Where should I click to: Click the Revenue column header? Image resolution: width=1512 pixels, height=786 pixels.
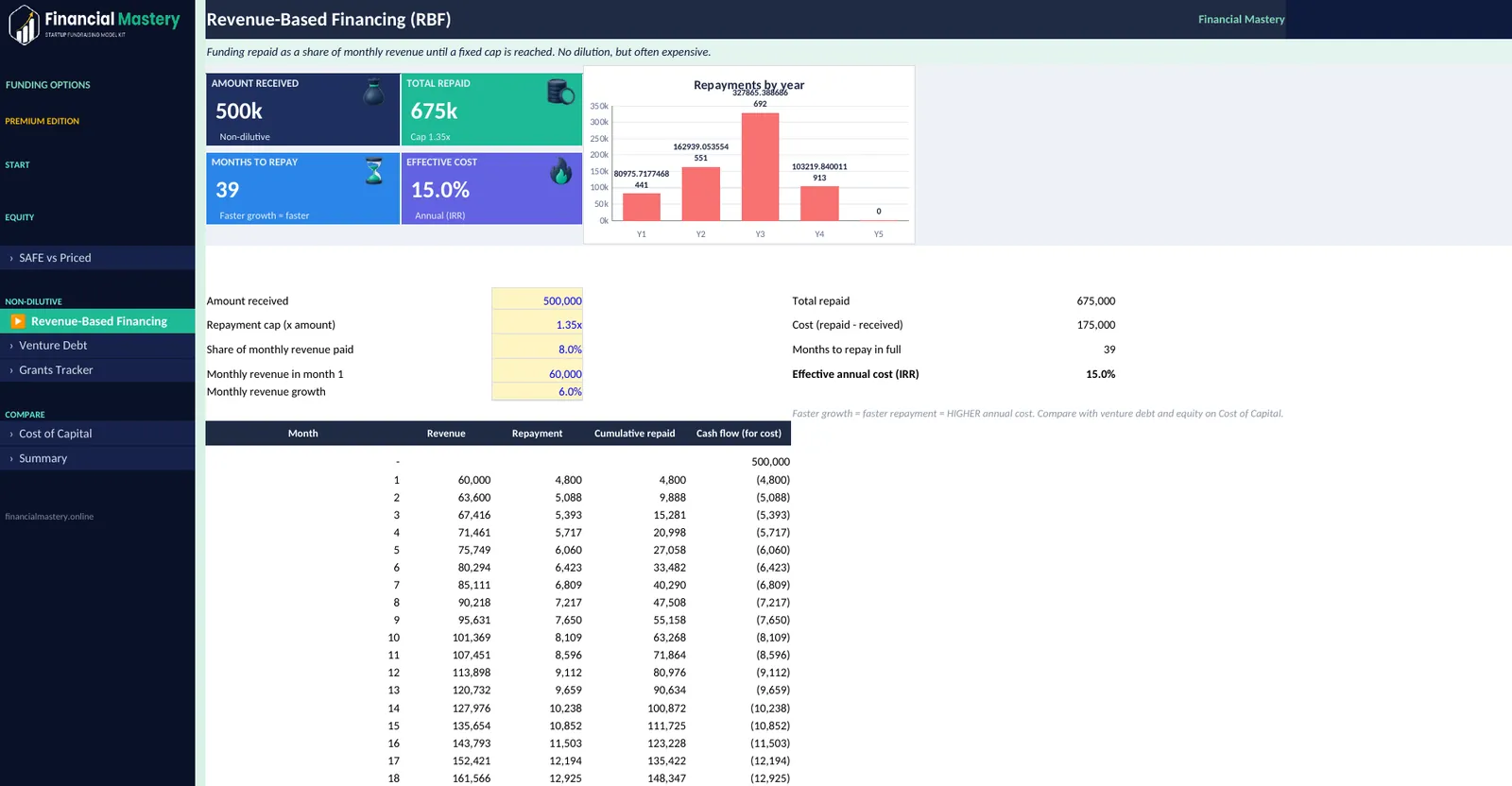(x=446, y=434)
